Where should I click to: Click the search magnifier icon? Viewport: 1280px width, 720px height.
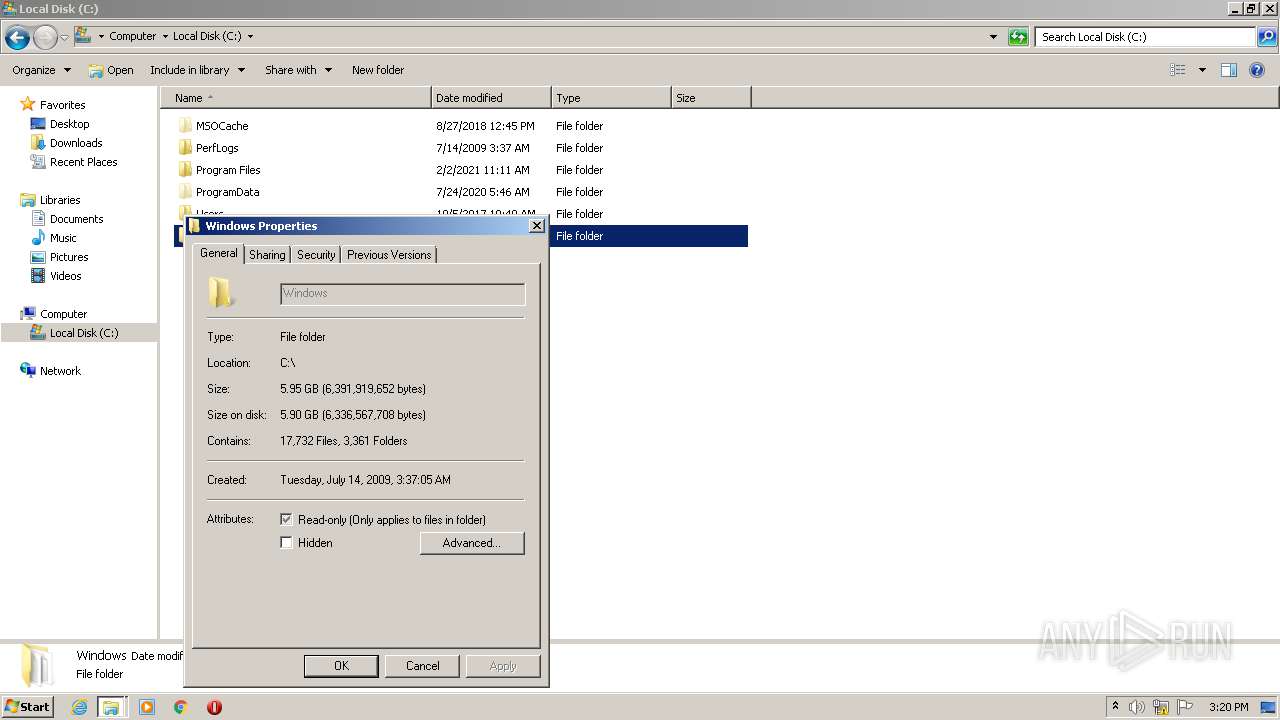tap(1266, 37)
